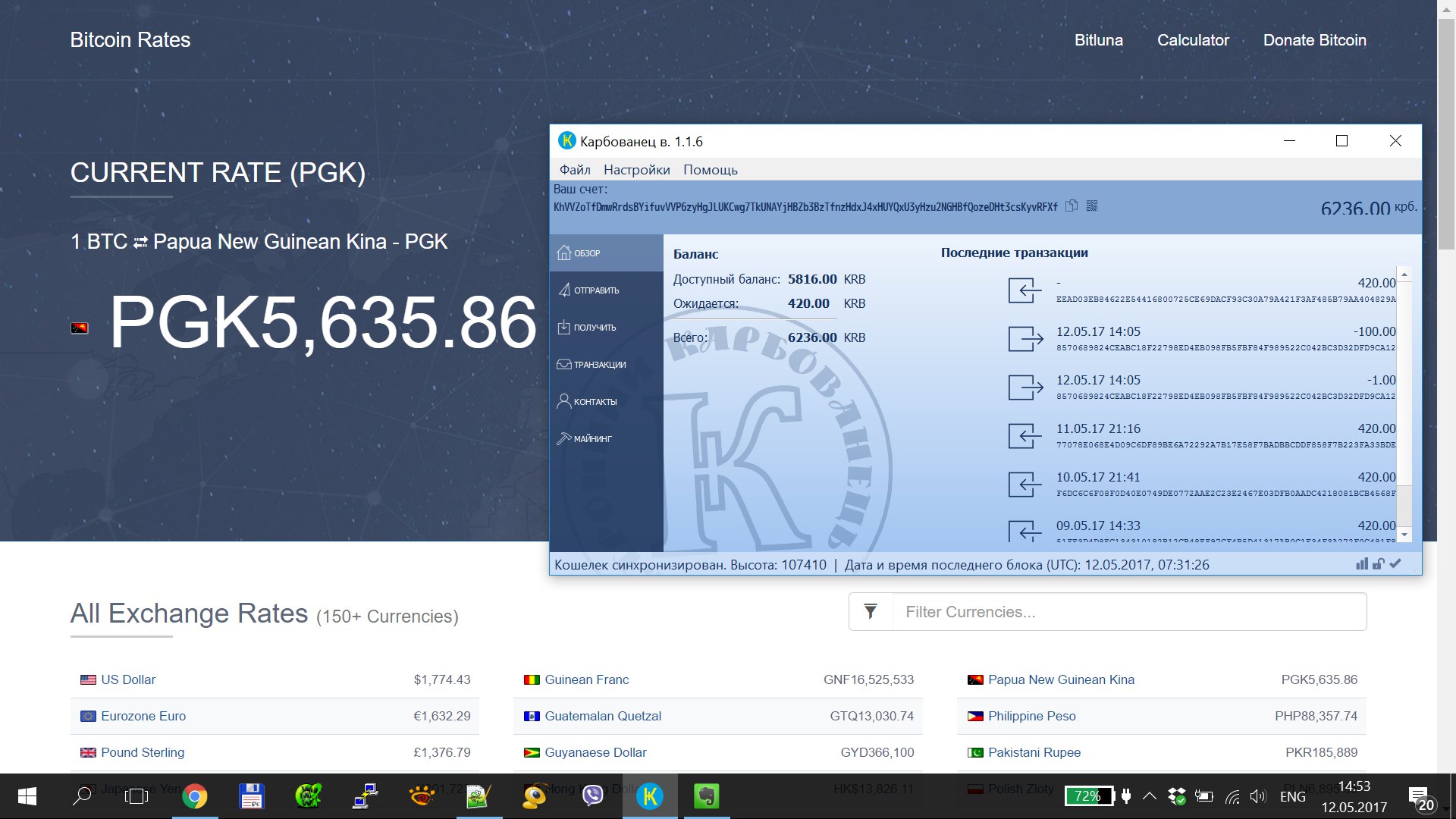Image resolution: width=1456 pixels, height=819 pixels.
Task: Click the sync checkmark icon in the wallet status bar
Action: click(x=1395, y=563)
